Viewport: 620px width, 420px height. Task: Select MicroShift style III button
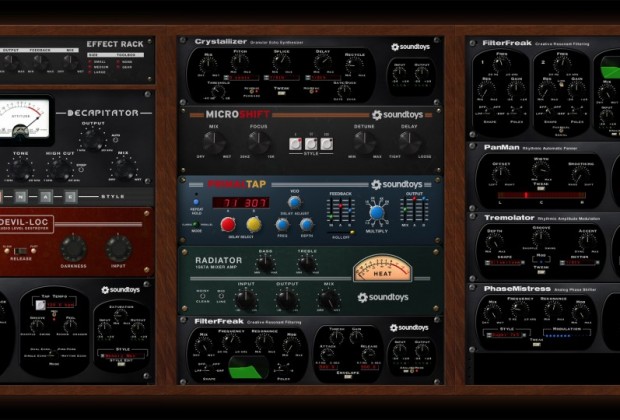pyautogui.click(x=326, y=144)
